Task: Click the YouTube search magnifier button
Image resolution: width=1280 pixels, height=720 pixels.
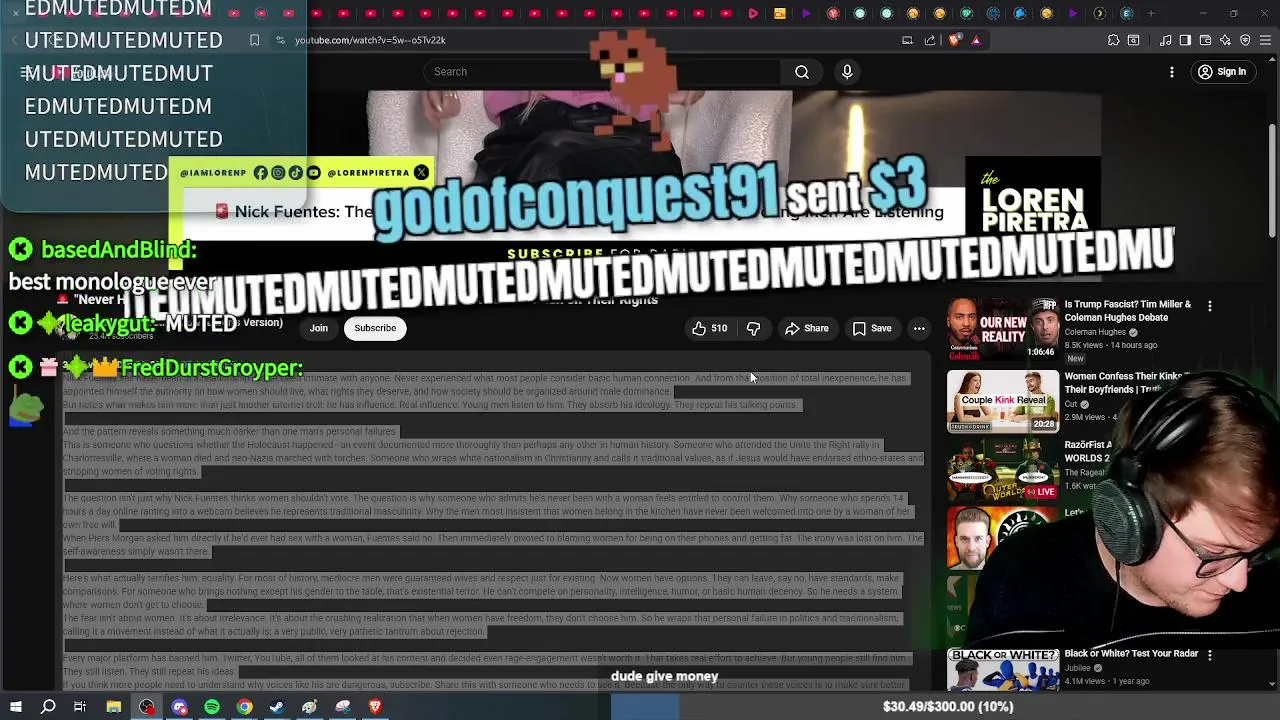Action: 801,72
